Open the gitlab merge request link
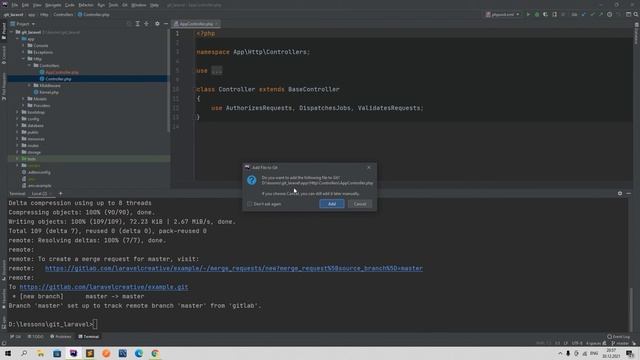Viewport: 640px width, 360px height. (x=233, y=268)
